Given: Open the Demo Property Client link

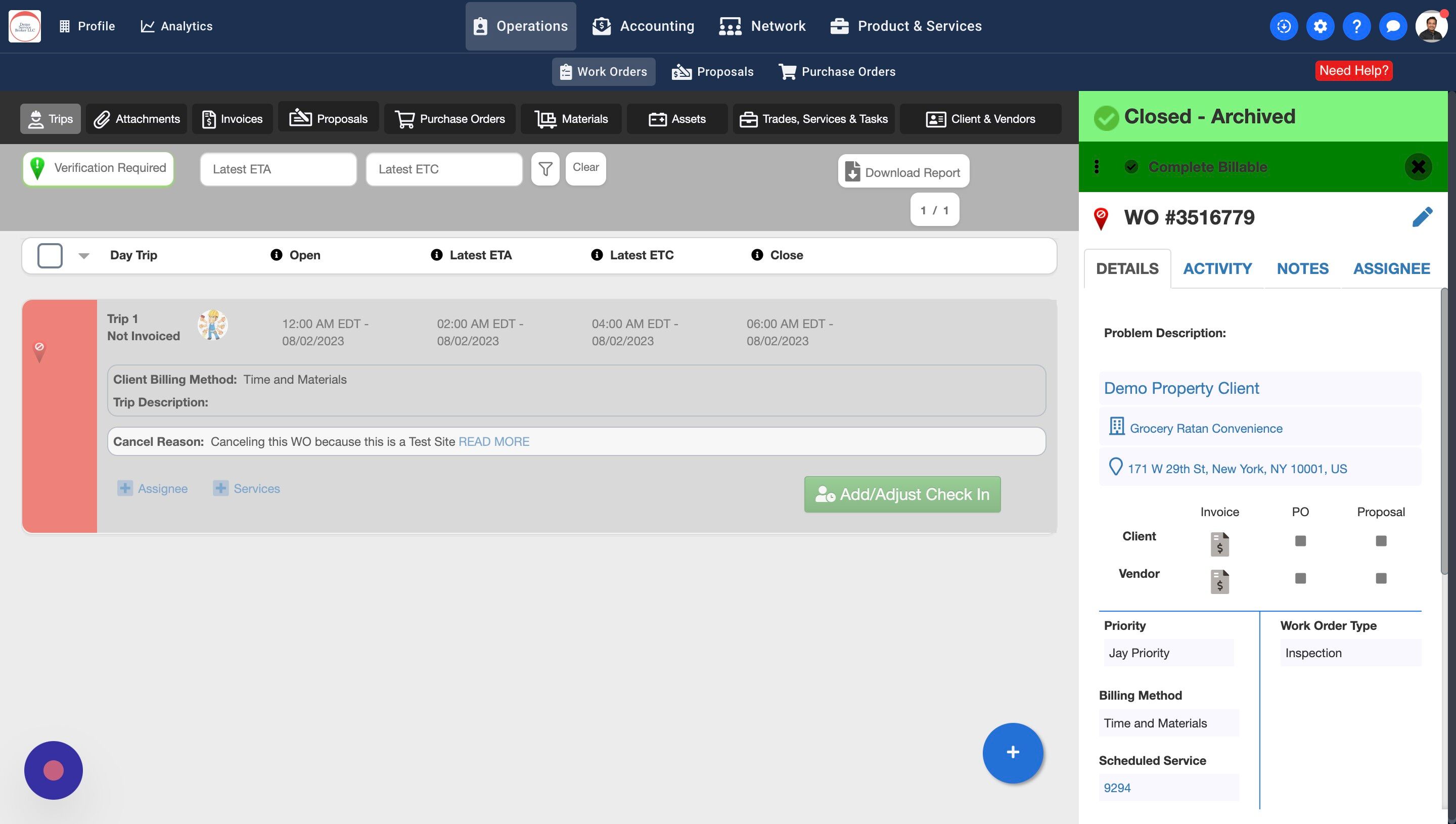Looking at the screenshot, I should [x=1181, y=388].
